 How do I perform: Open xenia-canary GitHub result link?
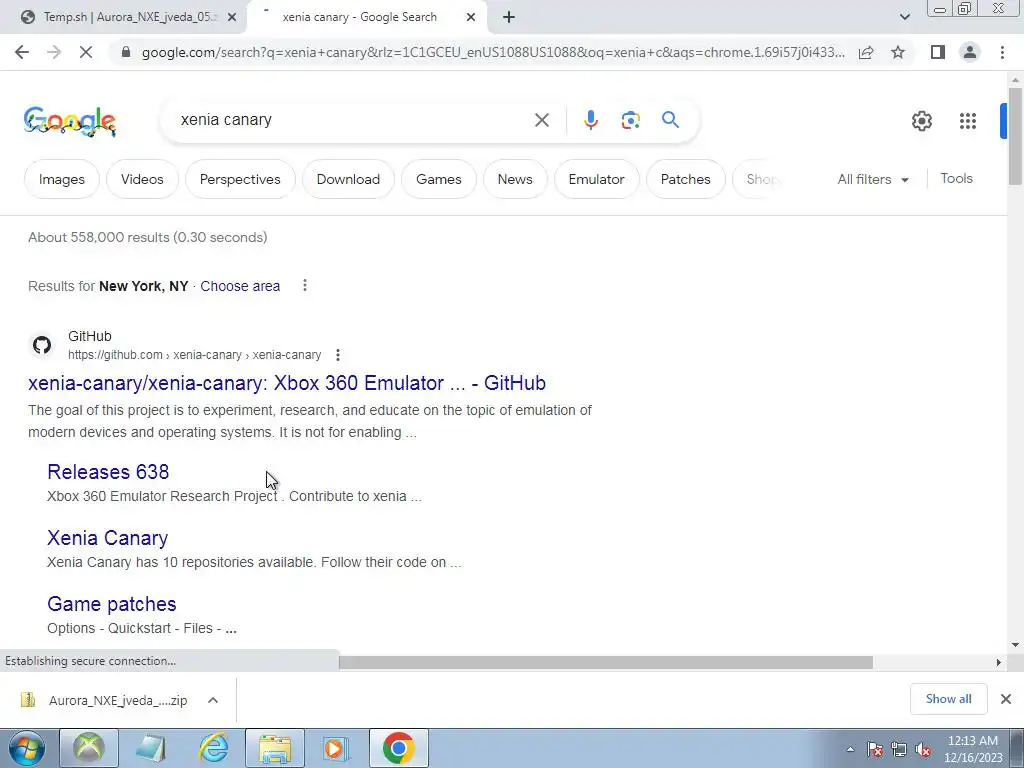287,383
